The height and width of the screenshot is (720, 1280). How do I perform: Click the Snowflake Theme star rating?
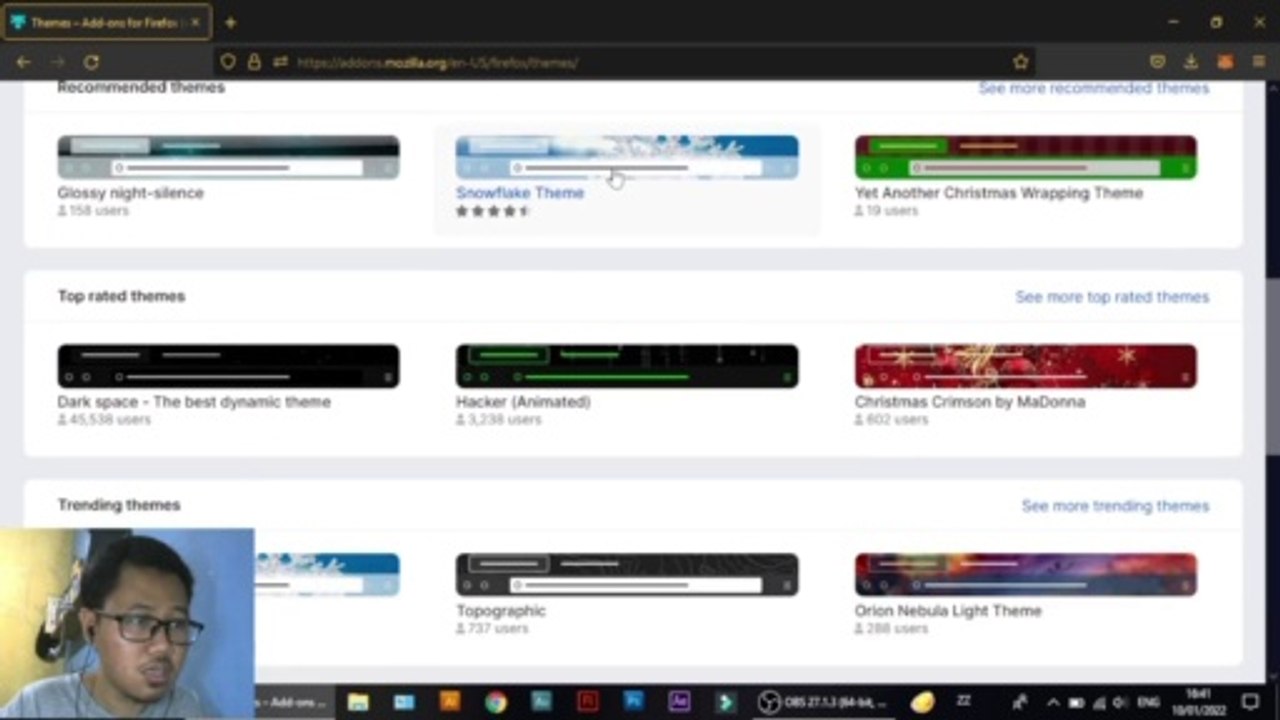[x=493, y=212]
